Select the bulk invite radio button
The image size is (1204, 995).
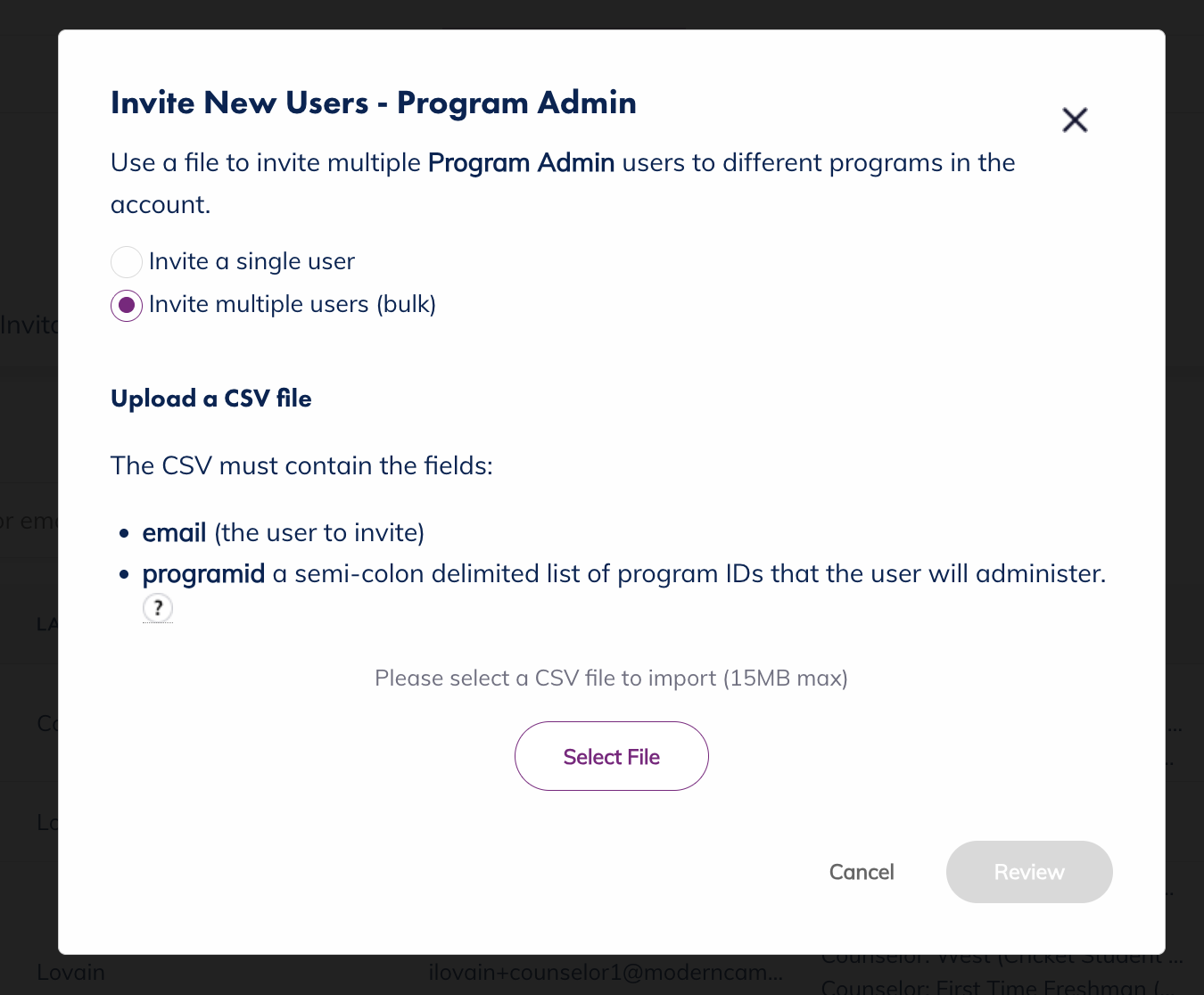click(127, 306)
